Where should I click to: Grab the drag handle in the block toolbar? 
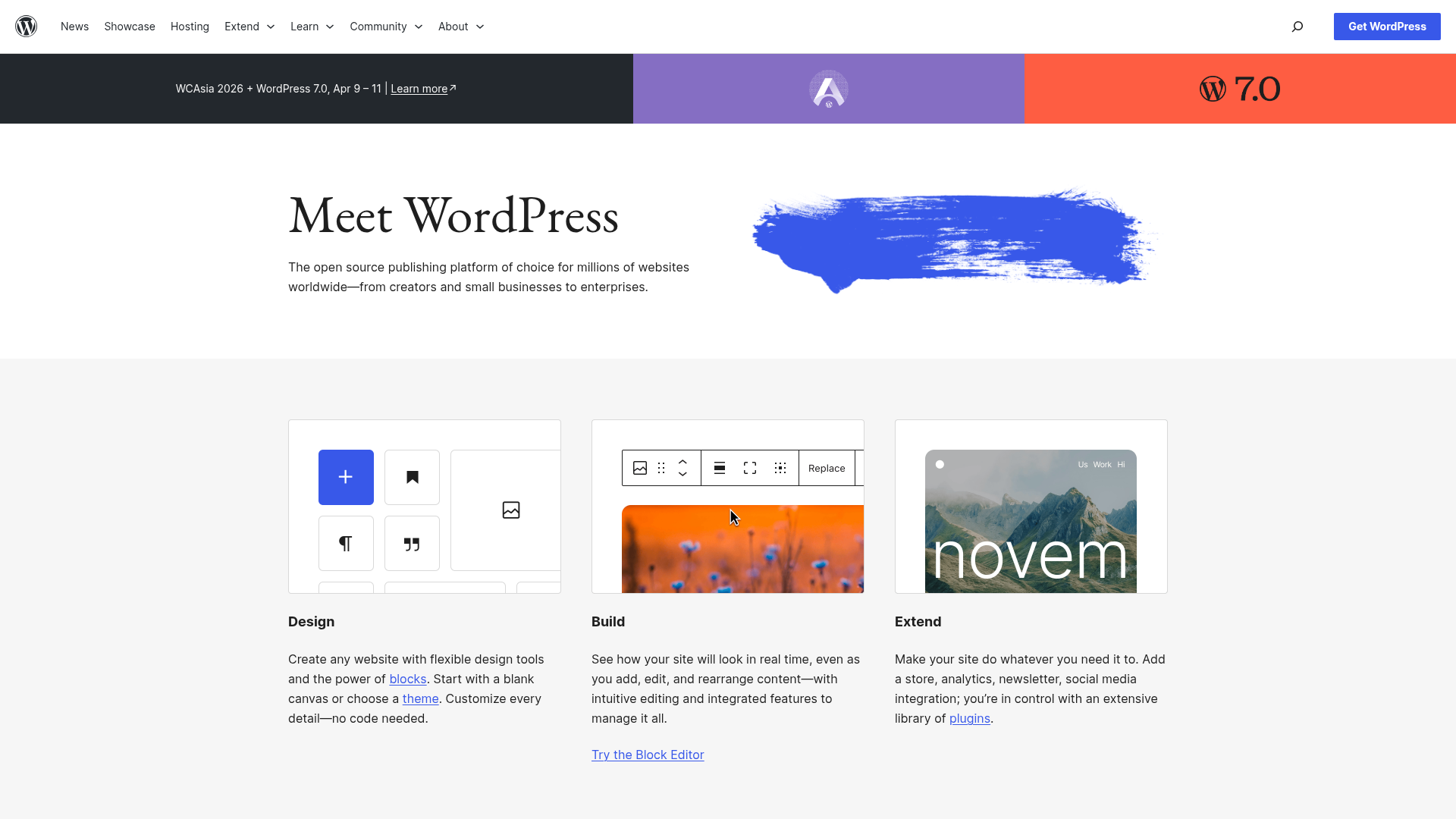[661, 468]
